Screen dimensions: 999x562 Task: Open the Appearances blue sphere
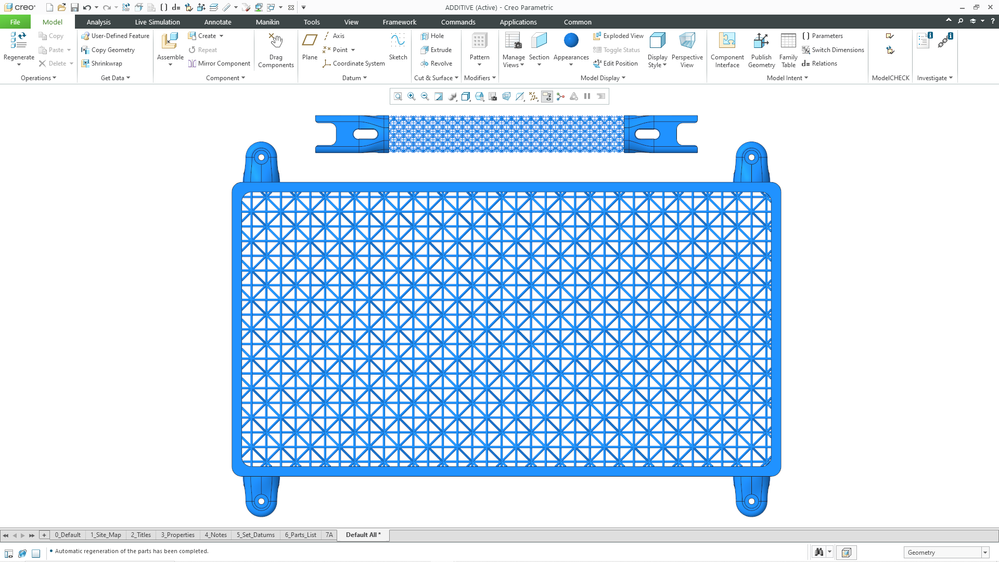pyautogui.click(x=571, y=40)
